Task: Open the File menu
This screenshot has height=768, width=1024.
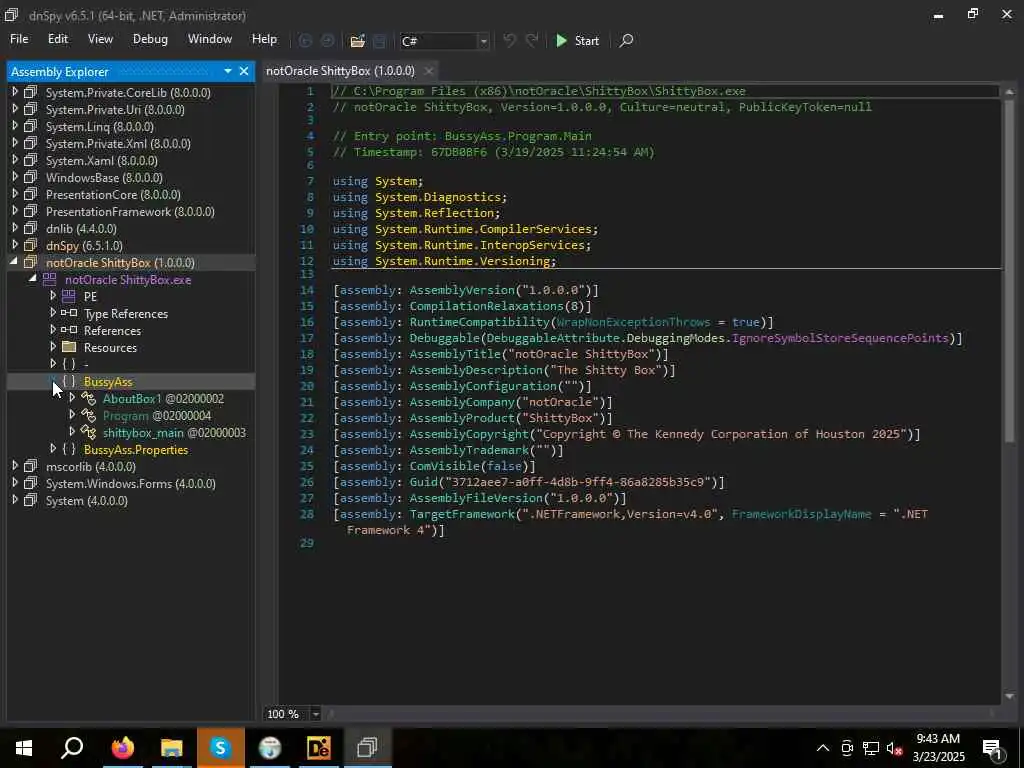Action: tap(19, 39)
